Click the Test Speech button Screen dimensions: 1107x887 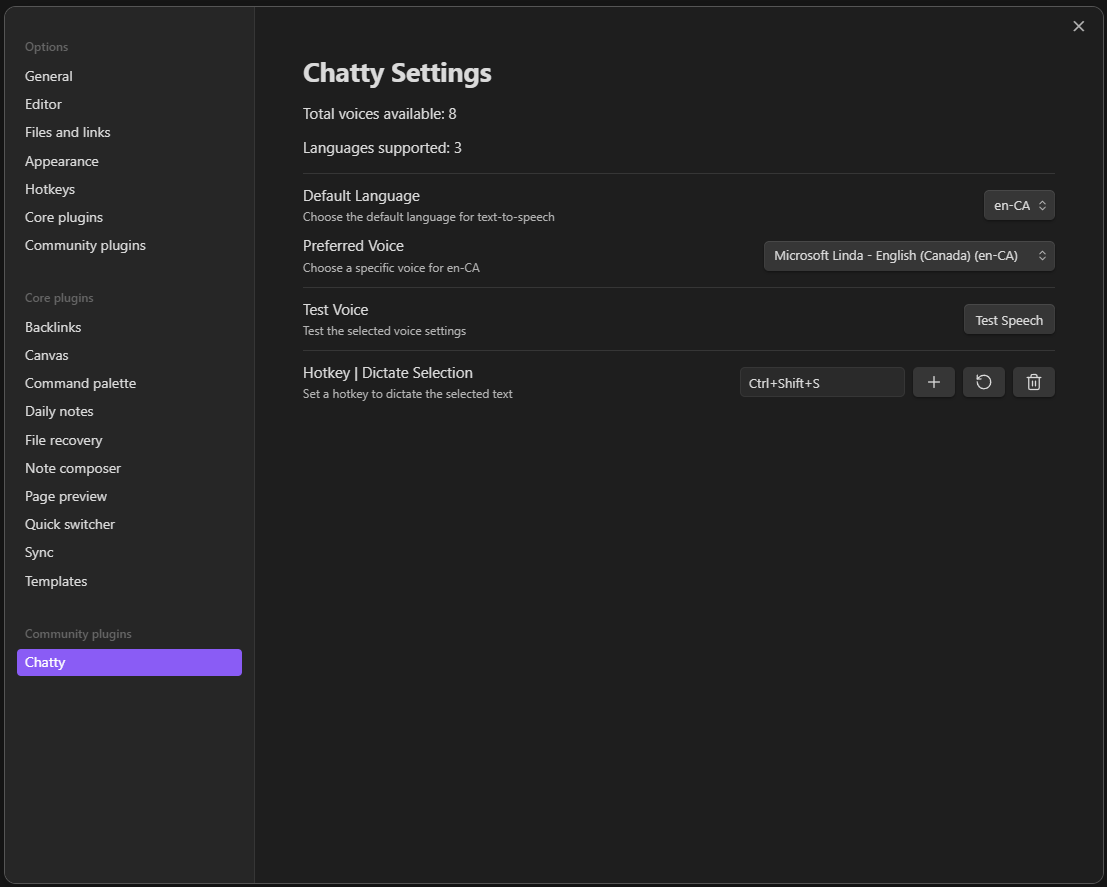[x=1009, y=320]
